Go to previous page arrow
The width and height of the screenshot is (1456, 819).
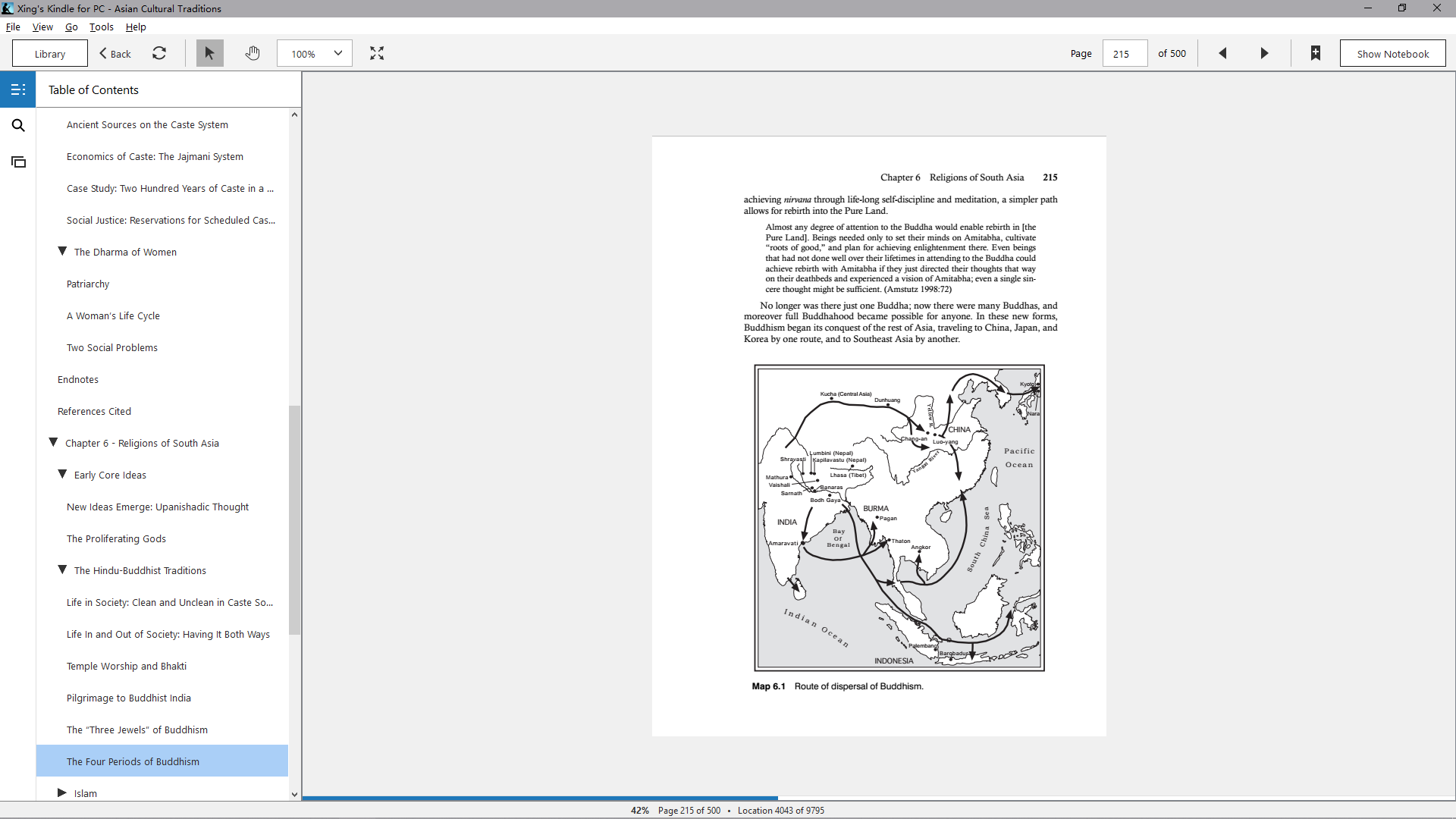coord(1222,53)
